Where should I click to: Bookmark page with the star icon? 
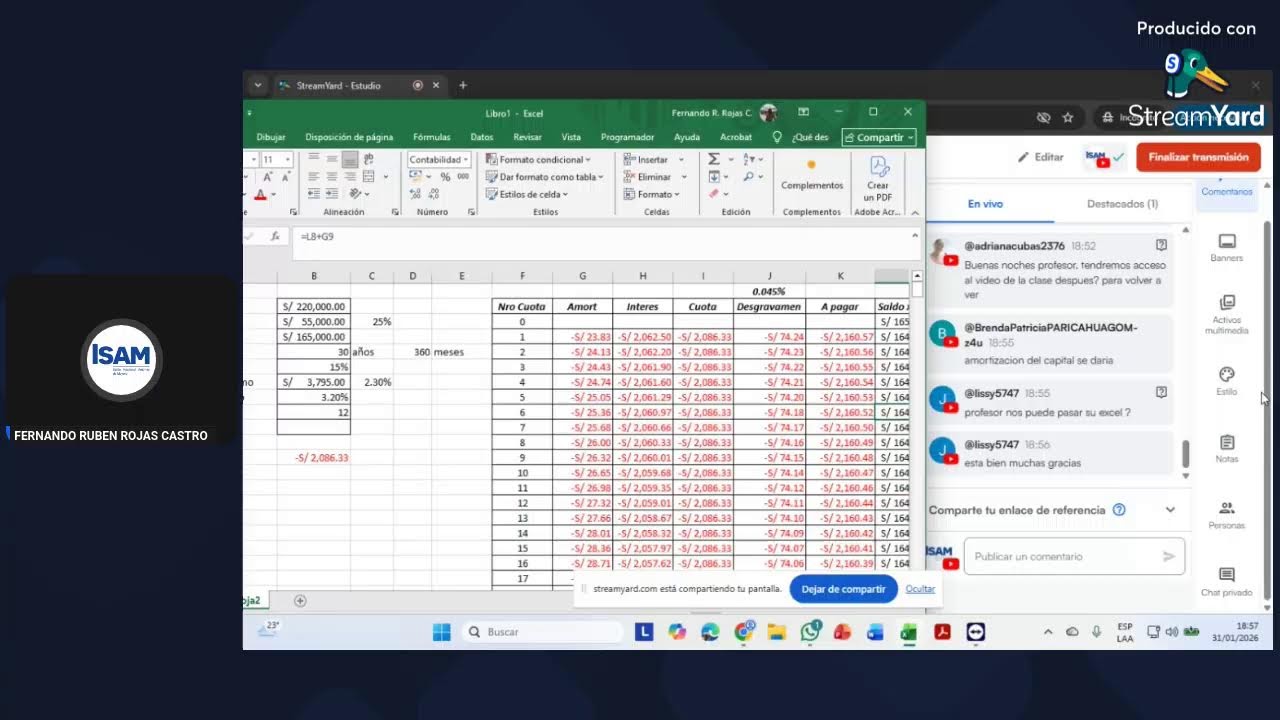coord(1067,117)
